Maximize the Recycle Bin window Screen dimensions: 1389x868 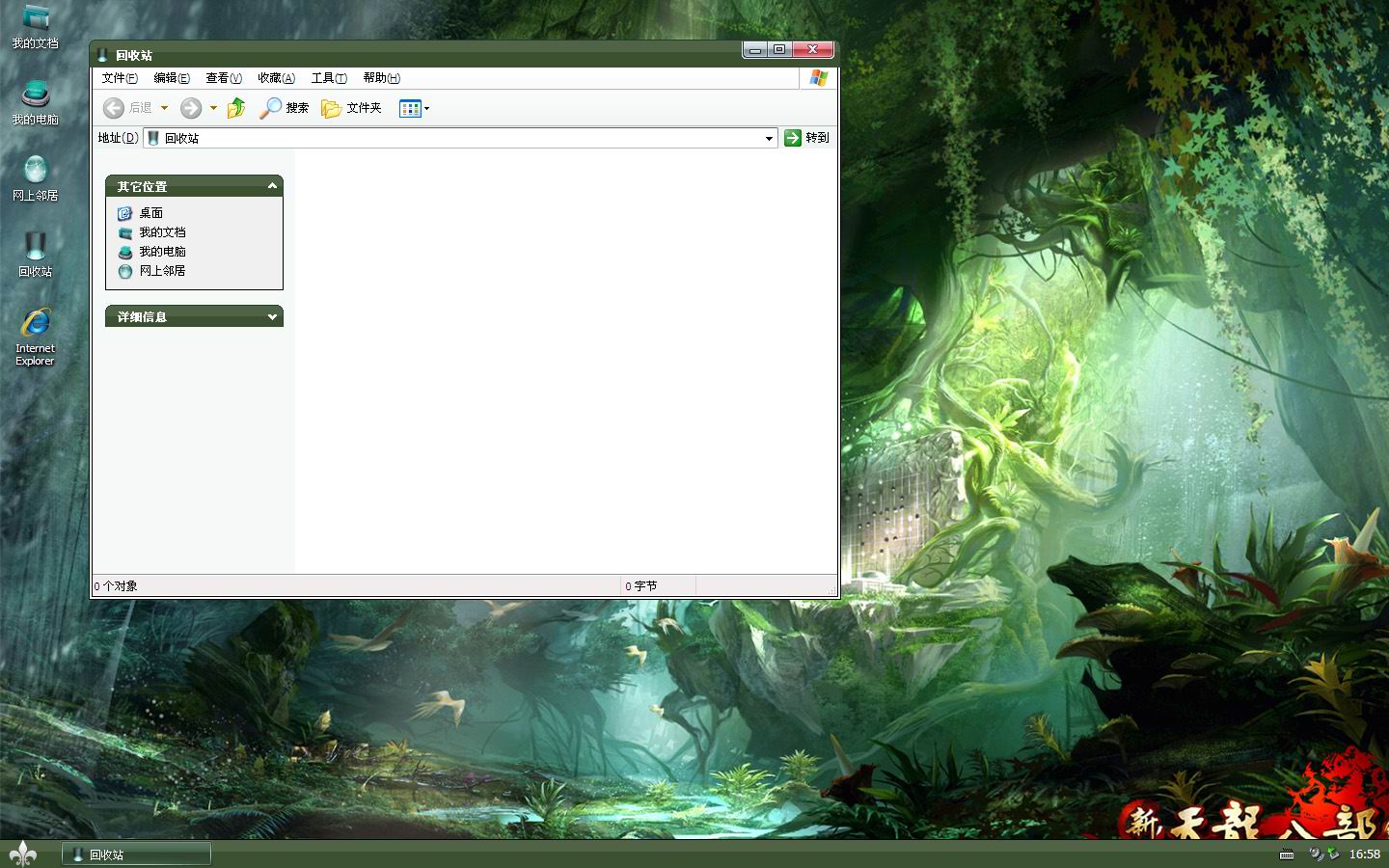click(x=779, y=50)
